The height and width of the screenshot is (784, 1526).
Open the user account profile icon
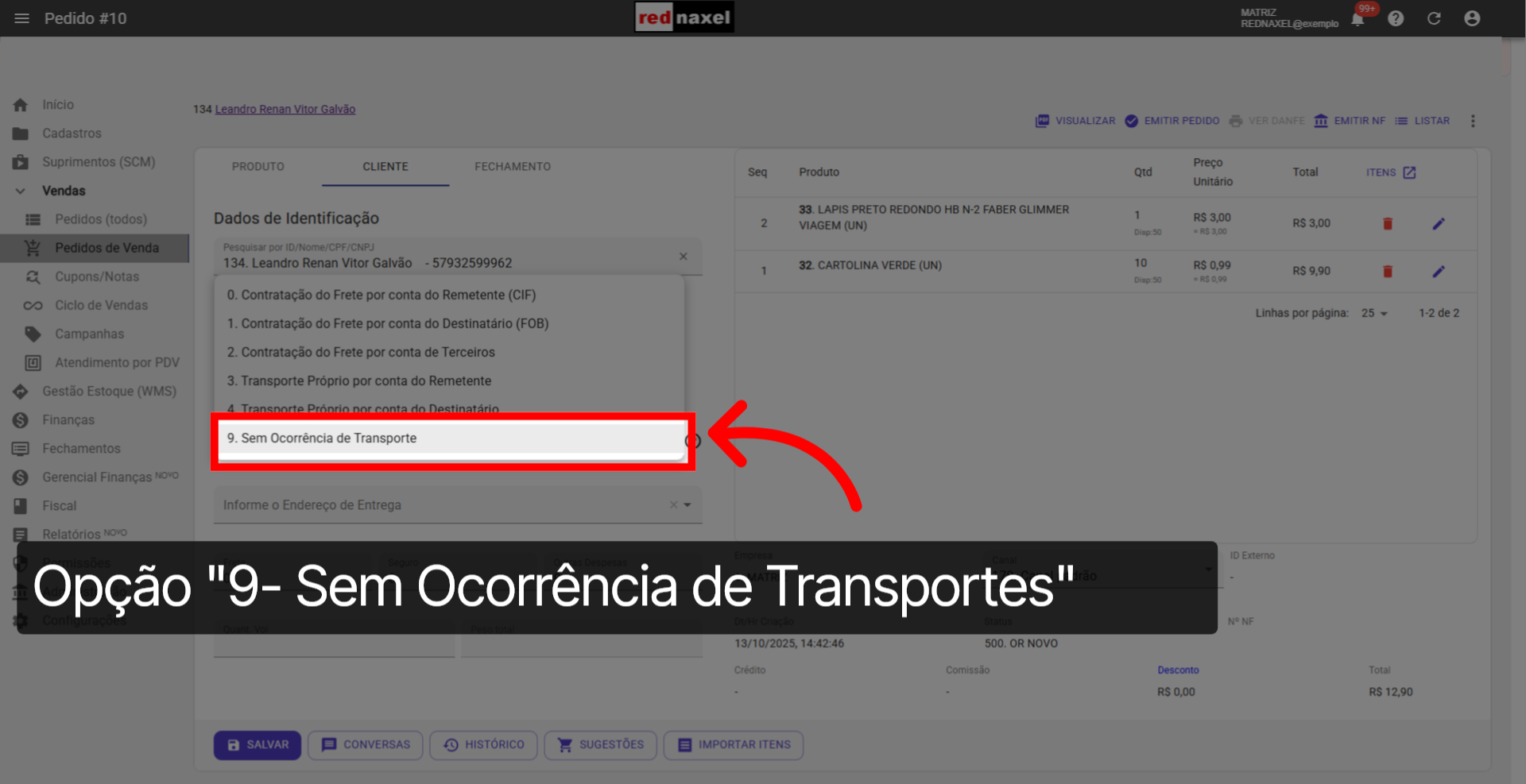point(1472,18)
